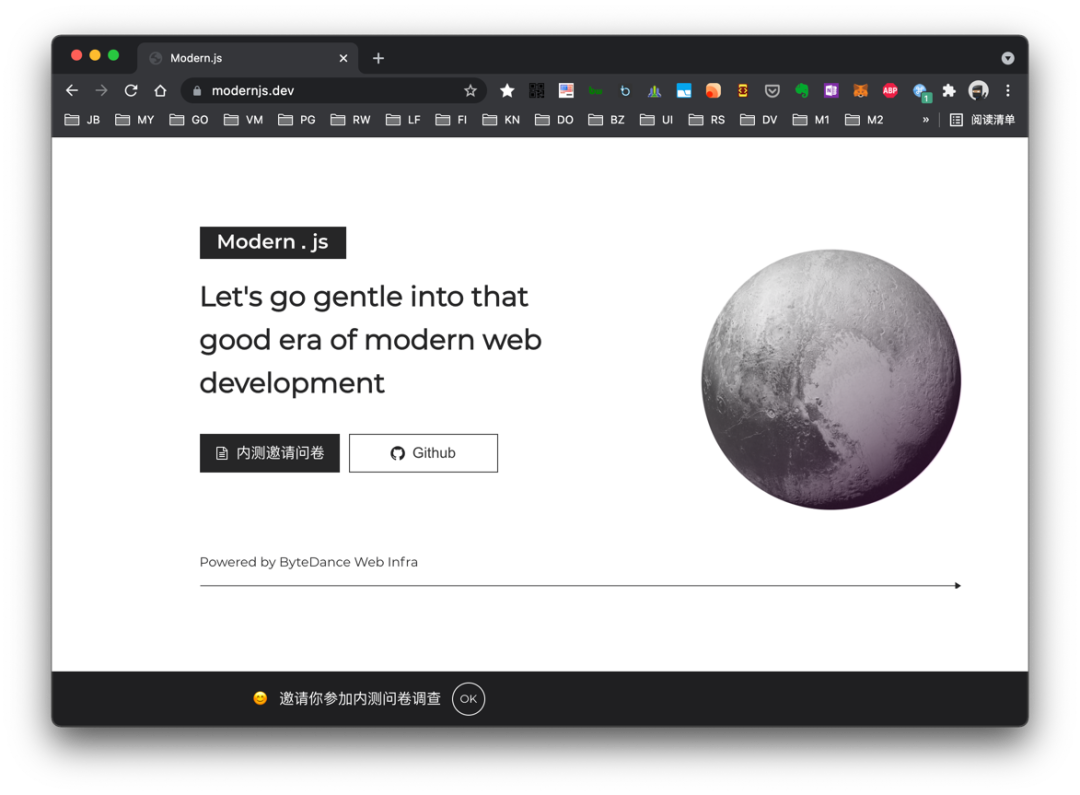This screenshot has height=795, width=1080.
Task: Click the OK button in the banner
Action: [468, 699]
